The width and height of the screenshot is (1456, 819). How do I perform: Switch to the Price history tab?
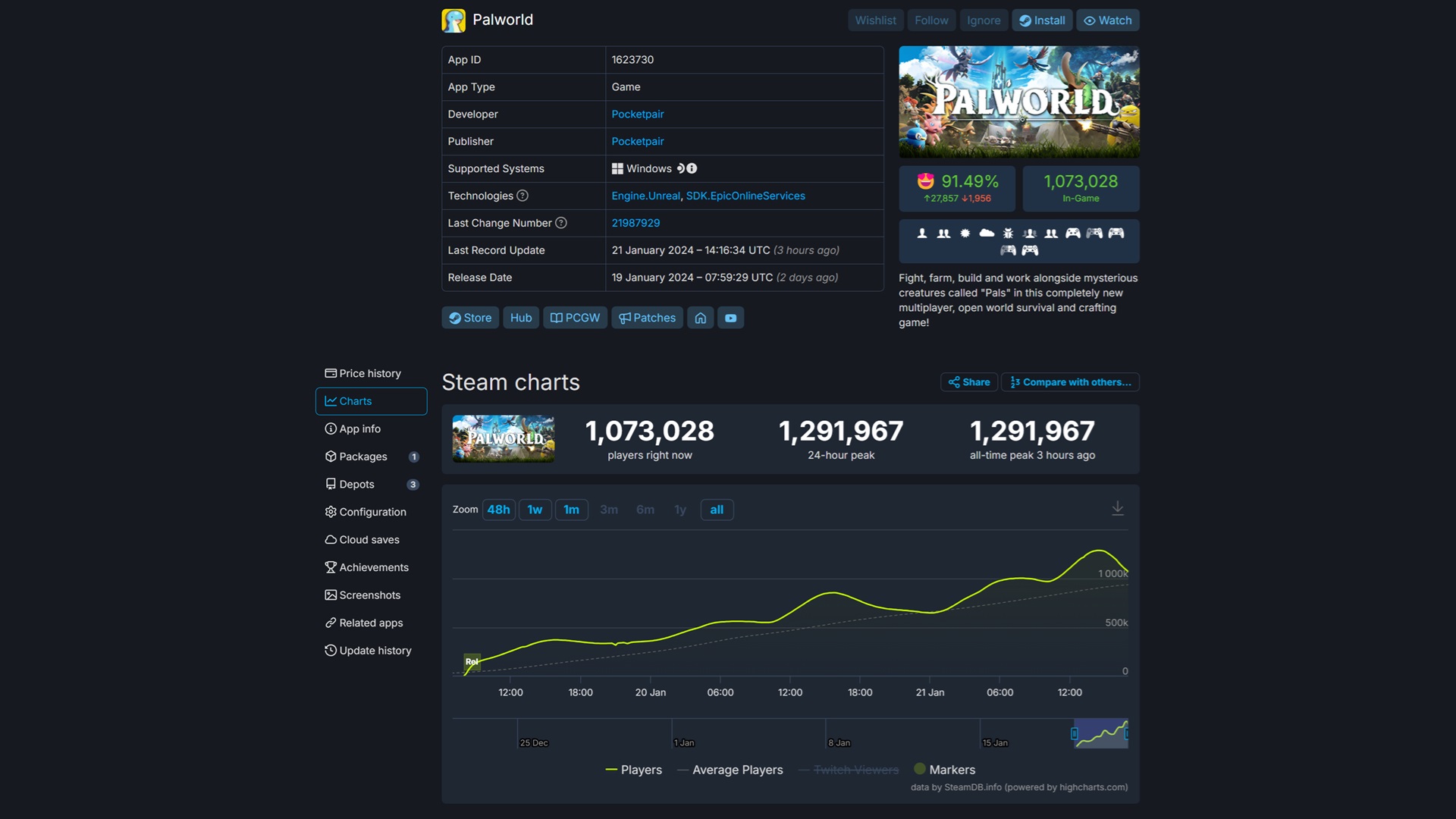(x=370, y=373)
